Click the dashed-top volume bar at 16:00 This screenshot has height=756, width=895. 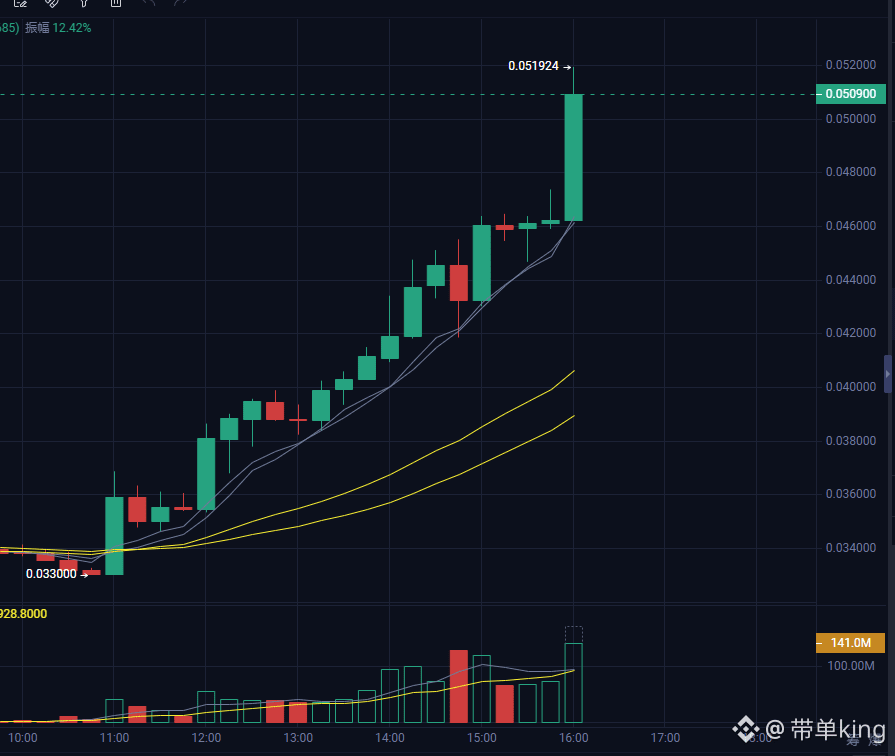pos(574,674)
